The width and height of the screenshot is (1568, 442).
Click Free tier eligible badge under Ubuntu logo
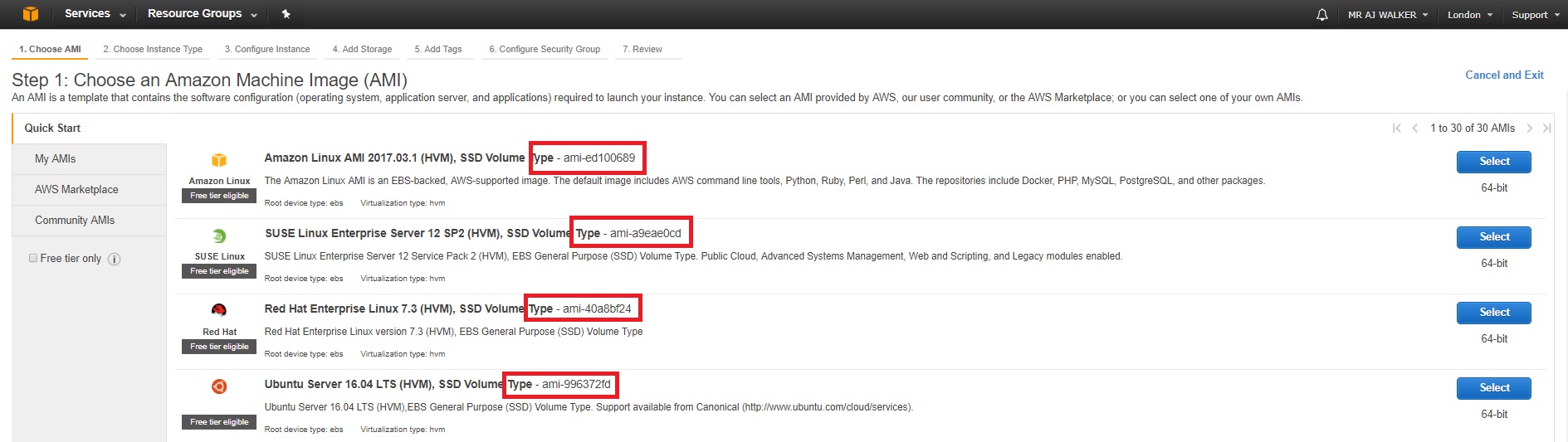click(x=219, y=422)
